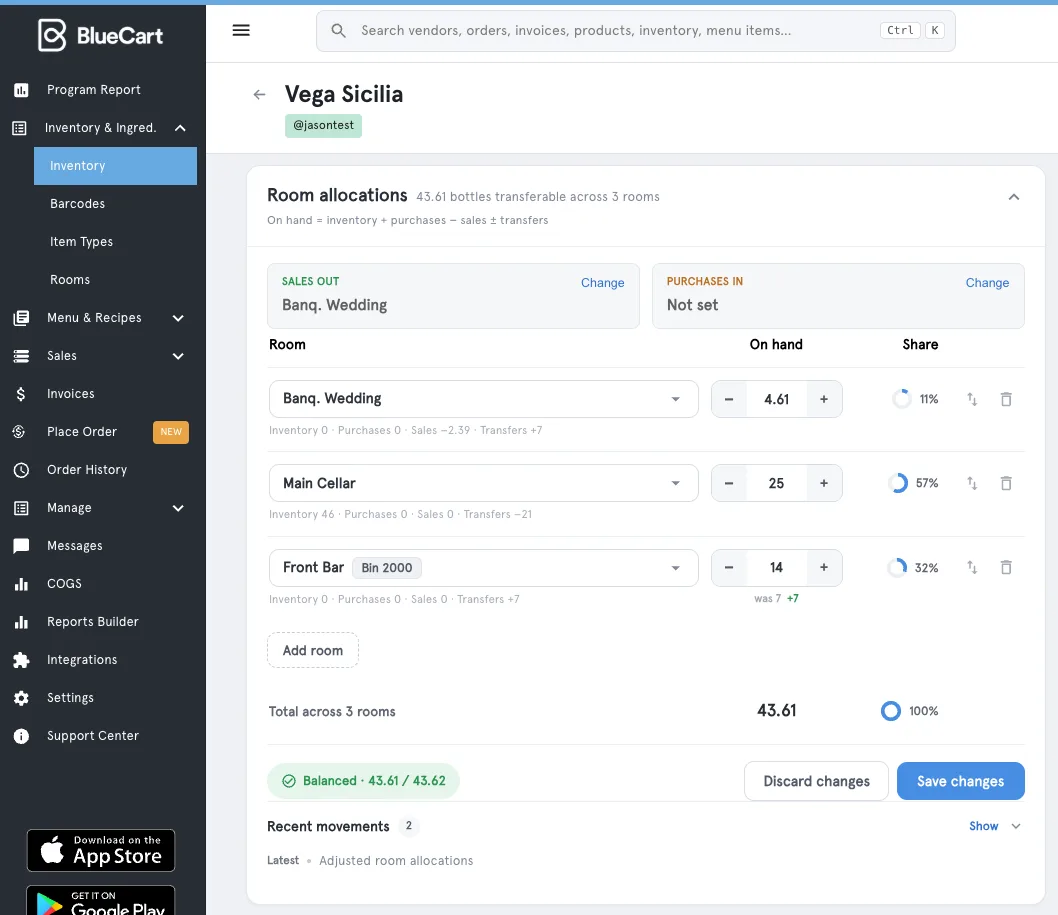Click the Program Report chart icon
This screenshot has height=915, width=1058.
(x=21, y=90)
